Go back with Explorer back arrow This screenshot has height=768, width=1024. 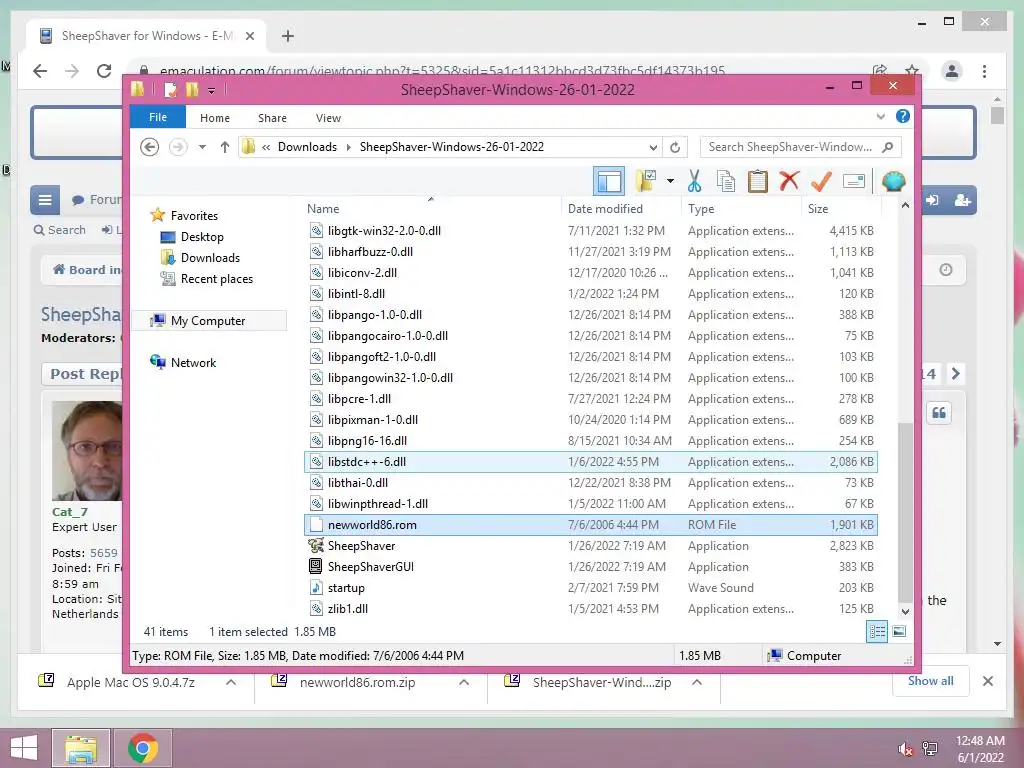pos(150,147)
